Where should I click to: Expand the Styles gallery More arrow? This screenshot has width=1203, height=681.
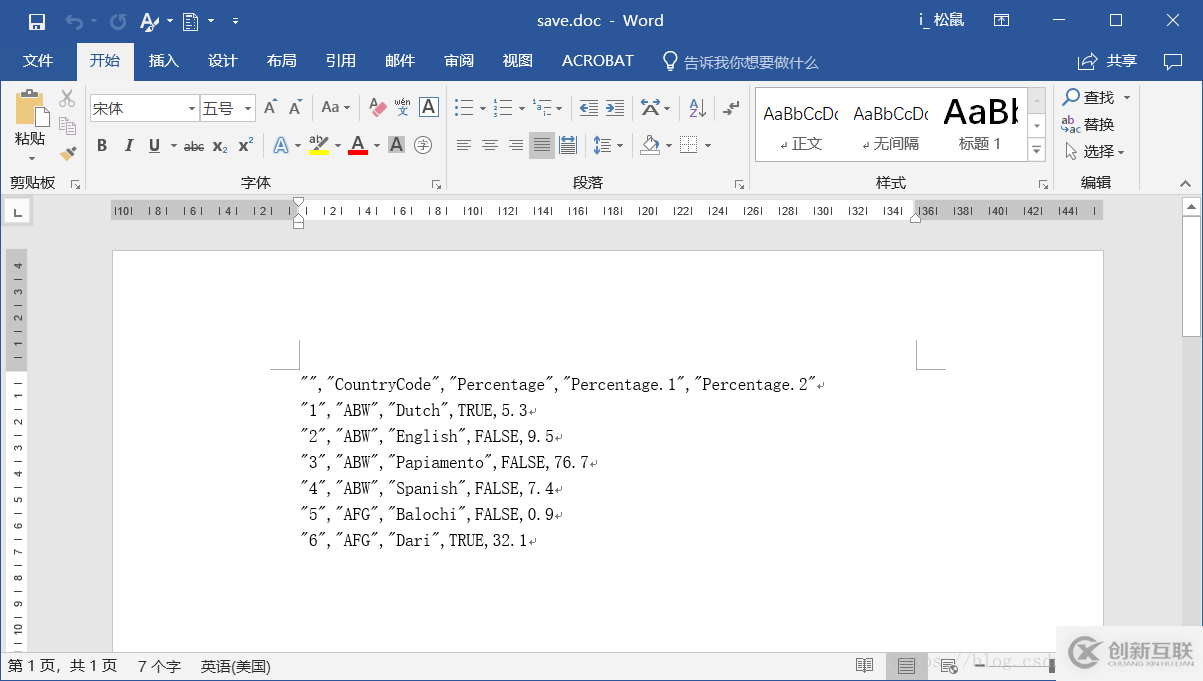coord(1037,150)
